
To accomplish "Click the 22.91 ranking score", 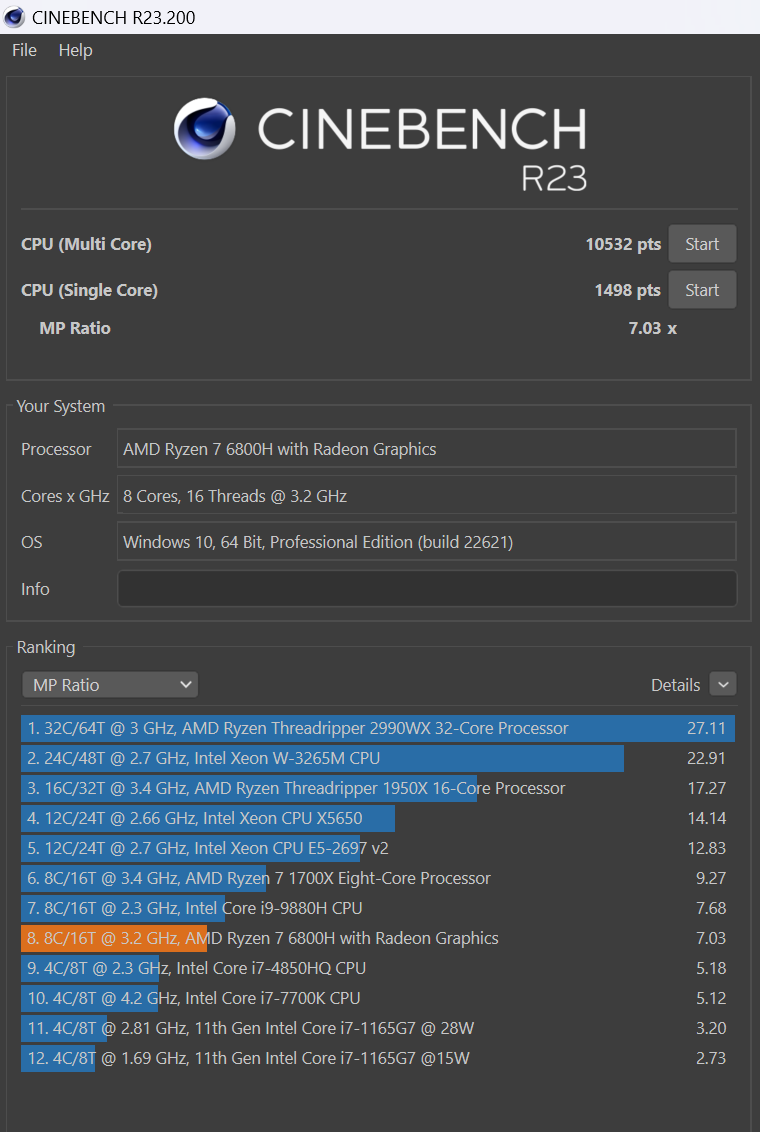I will pos(706,758).
